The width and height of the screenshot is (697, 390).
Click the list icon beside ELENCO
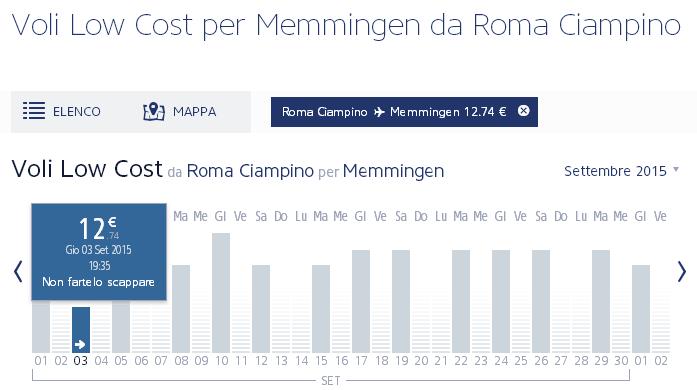pos(34,111)
